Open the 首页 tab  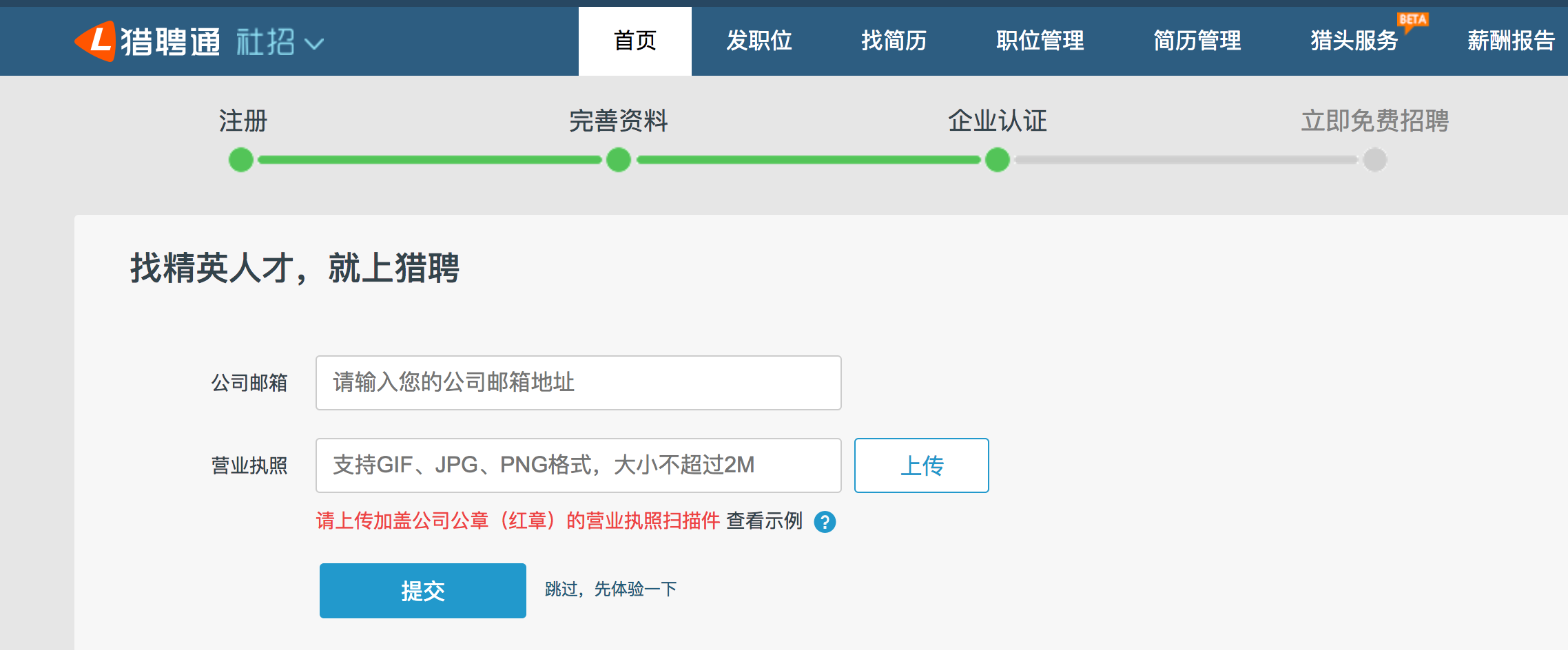[635, 41]
